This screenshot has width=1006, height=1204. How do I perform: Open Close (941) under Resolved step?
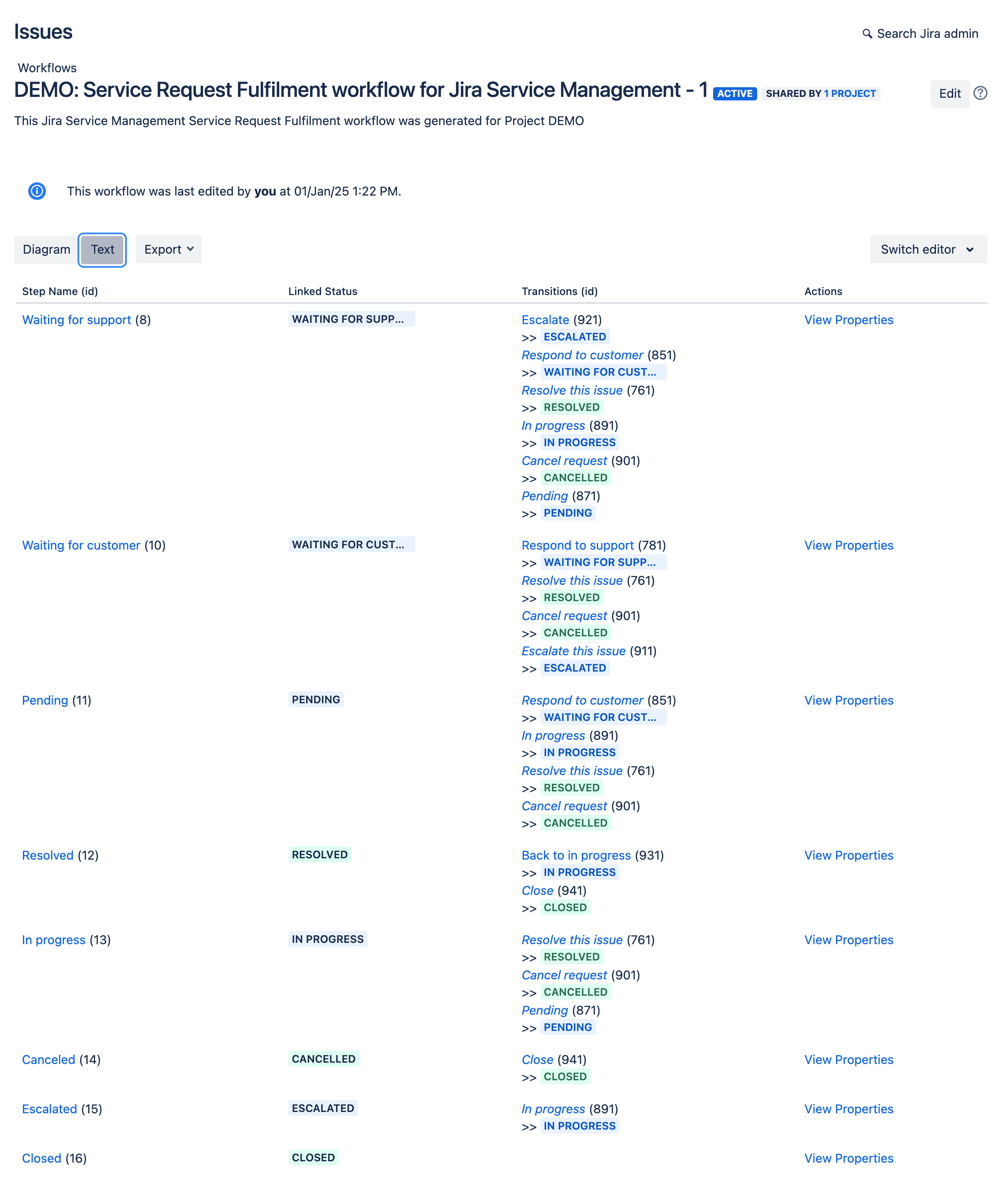[x=537, y=890]
